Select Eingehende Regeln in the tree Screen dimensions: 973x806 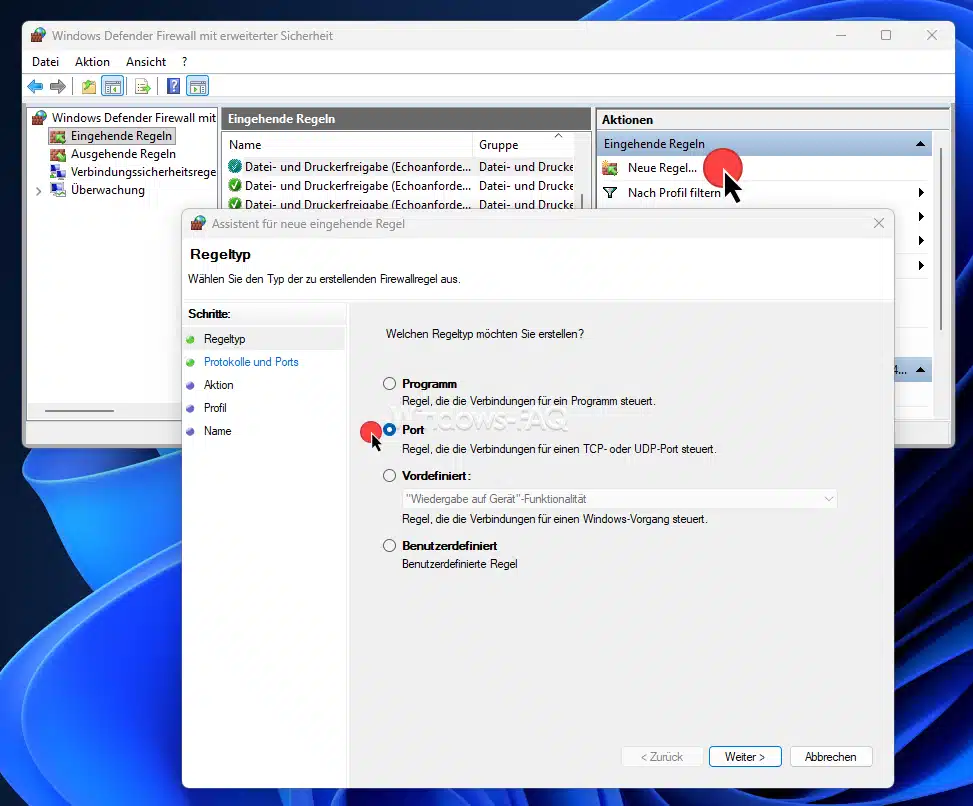121,136
